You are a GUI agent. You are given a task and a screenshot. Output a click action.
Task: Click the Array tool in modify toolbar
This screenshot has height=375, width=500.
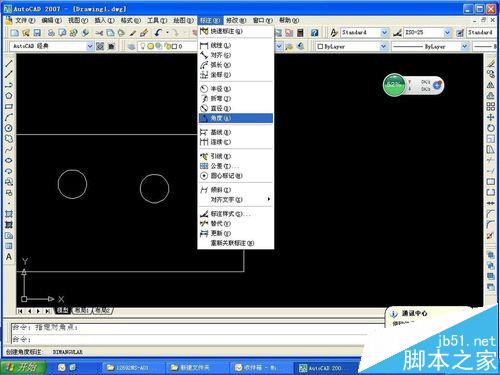(491, 107)
